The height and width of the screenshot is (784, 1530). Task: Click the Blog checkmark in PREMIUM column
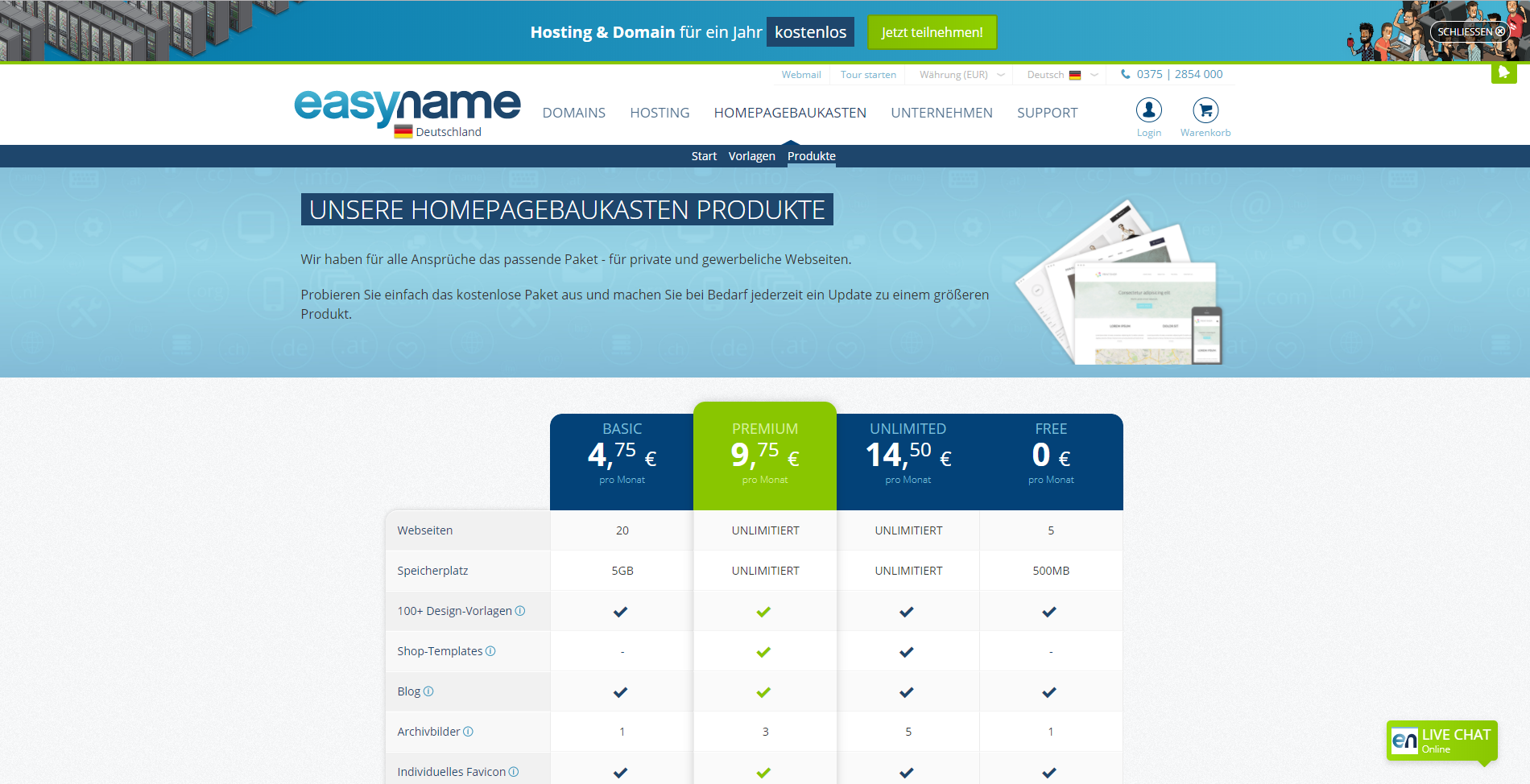point(763,692)
